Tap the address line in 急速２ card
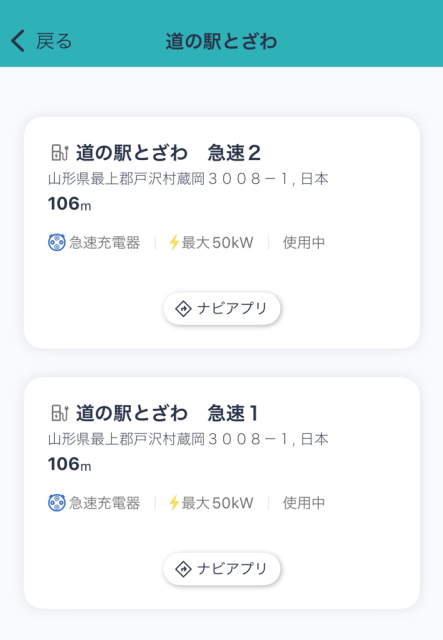443x640 pixels. click(x=188, y=179)
